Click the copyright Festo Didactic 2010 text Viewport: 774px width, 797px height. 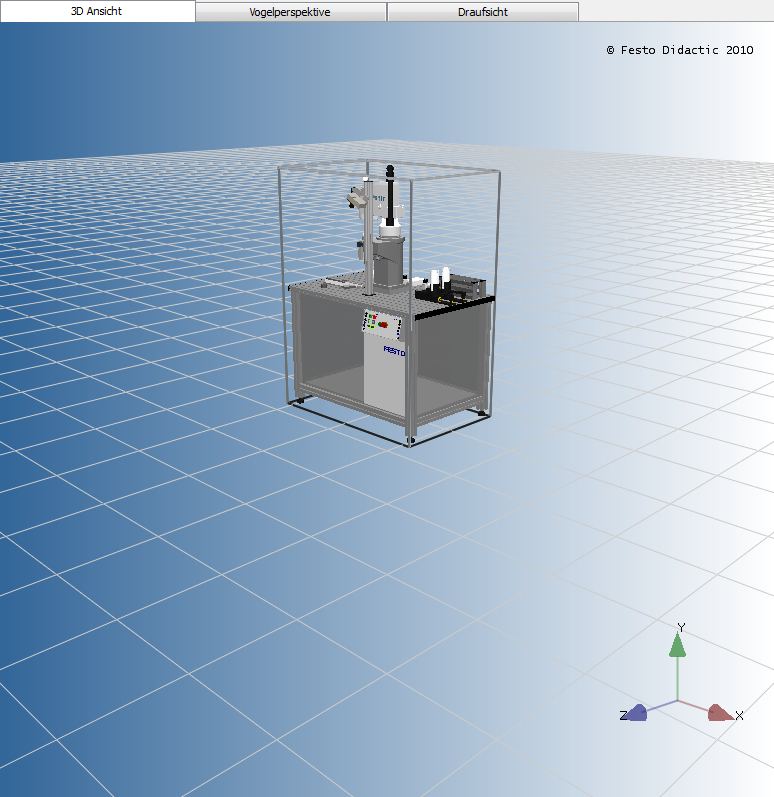click(x=679, y=50)
